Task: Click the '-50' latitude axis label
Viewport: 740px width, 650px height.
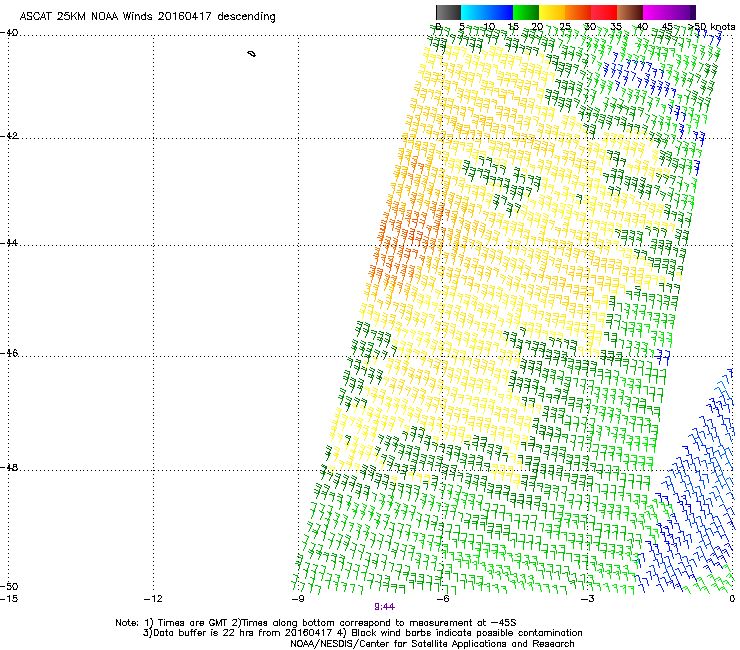Action: [x=9, y=586]
